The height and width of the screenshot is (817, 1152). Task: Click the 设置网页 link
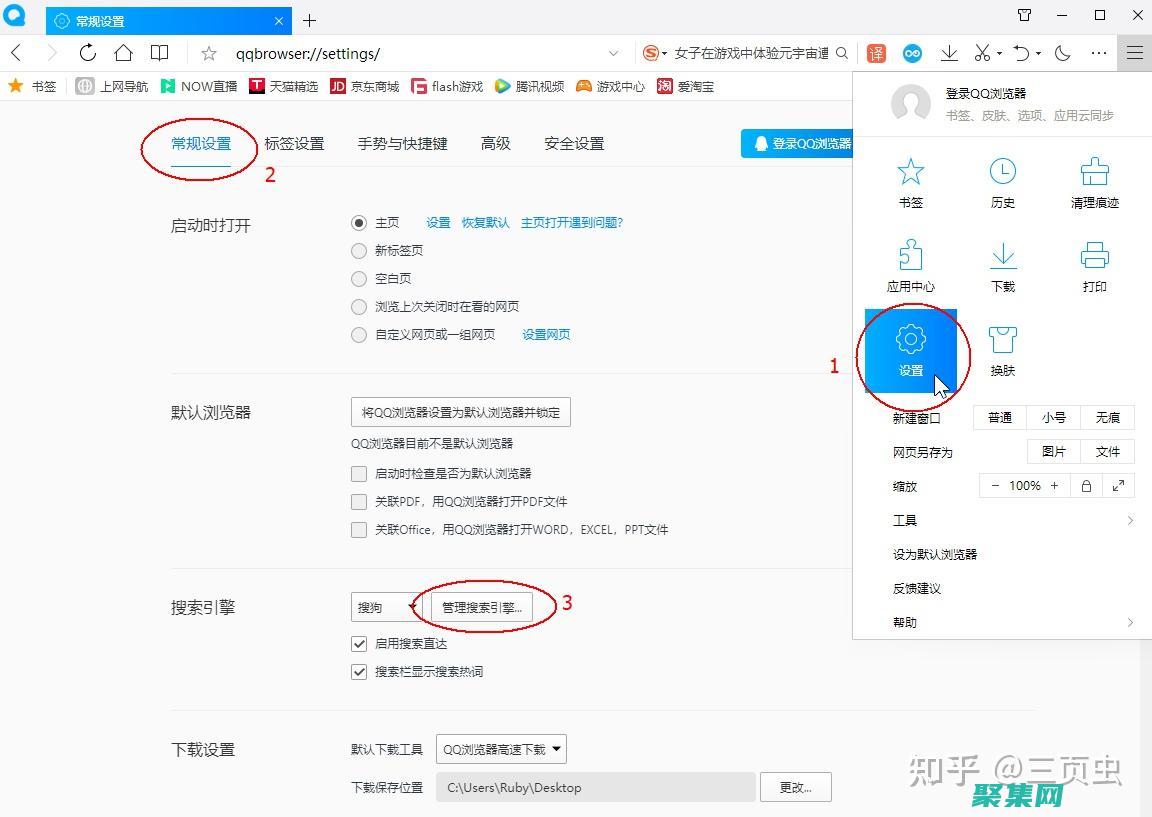tap(546, 334)
